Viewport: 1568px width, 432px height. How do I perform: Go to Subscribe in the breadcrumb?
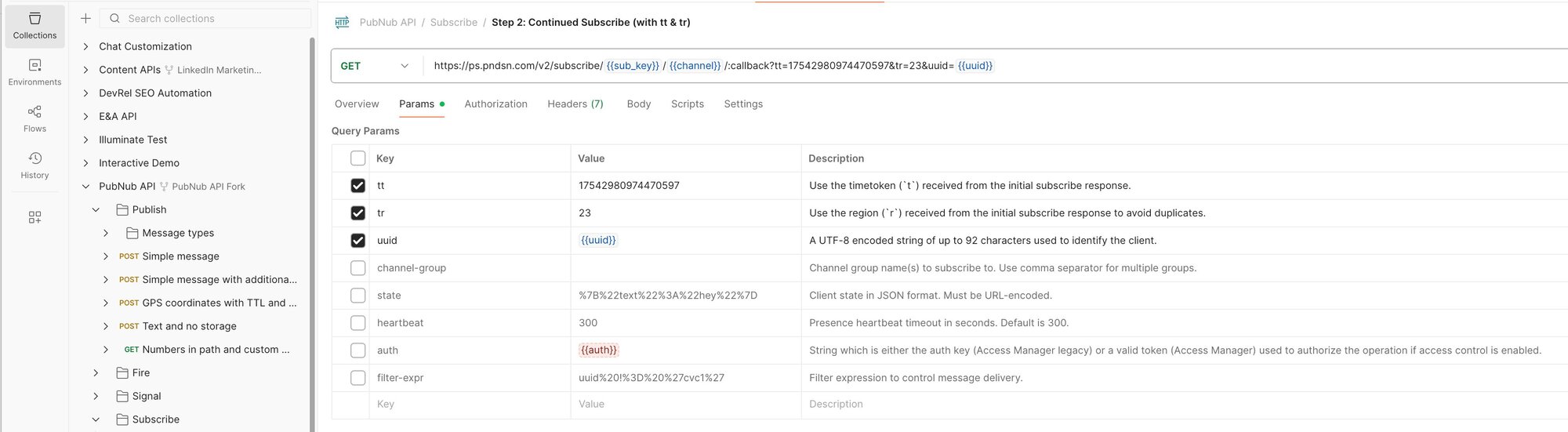453,23
